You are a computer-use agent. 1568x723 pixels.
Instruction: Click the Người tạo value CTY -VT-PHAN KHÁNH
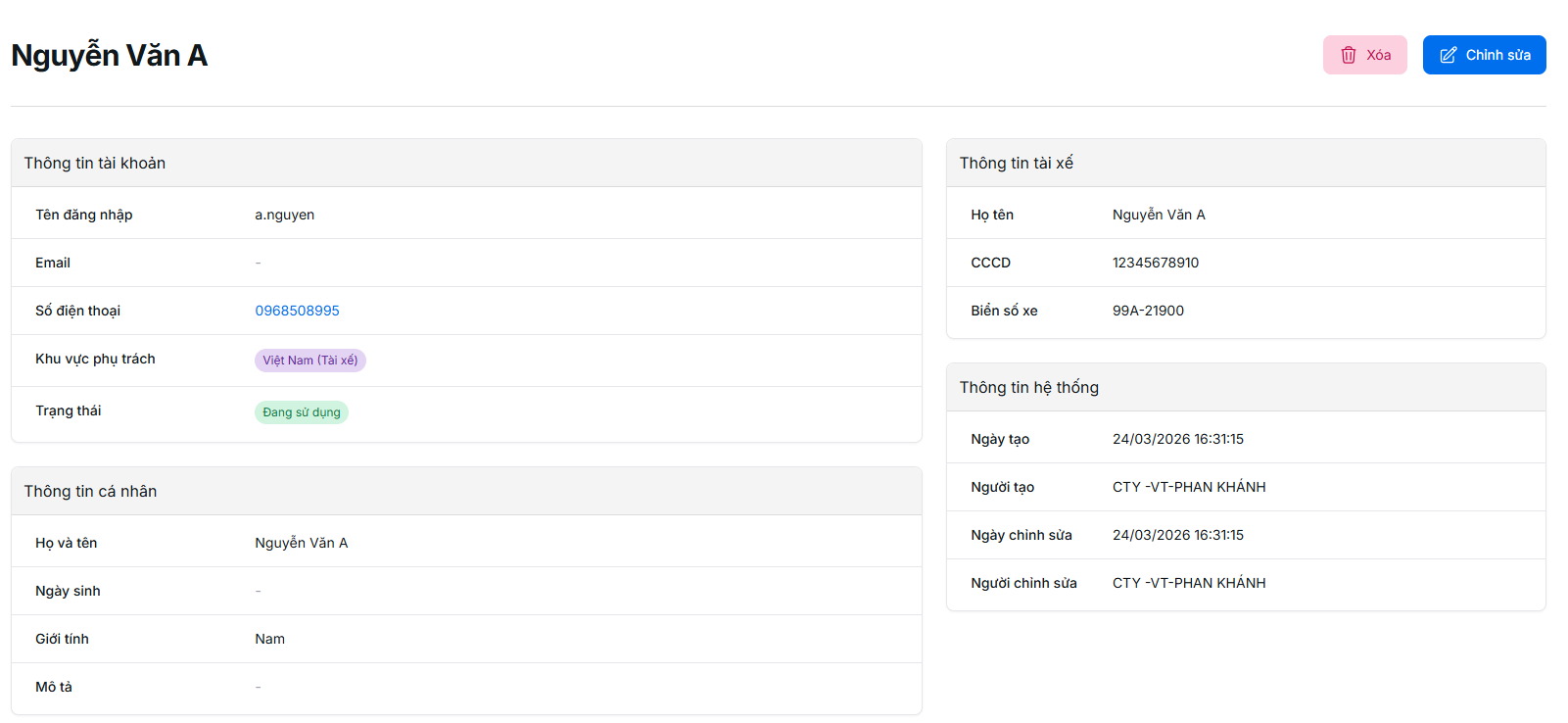coord(1188,487)
